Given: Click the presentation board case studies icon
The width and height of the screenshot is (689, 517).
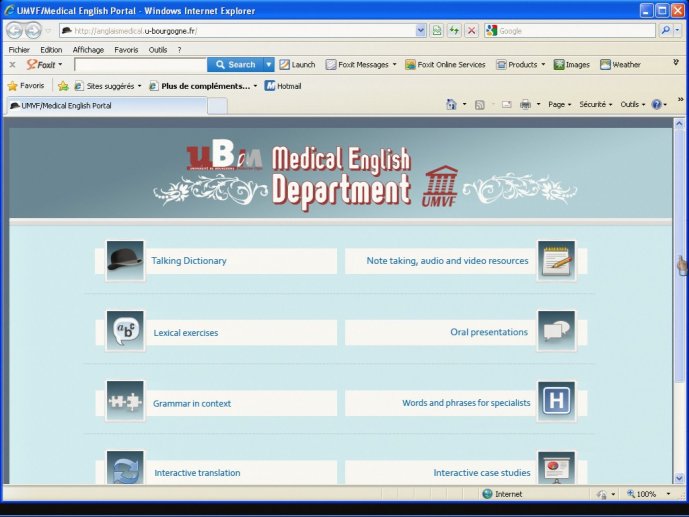Looking at the screenshot, I should coord(556,468).
